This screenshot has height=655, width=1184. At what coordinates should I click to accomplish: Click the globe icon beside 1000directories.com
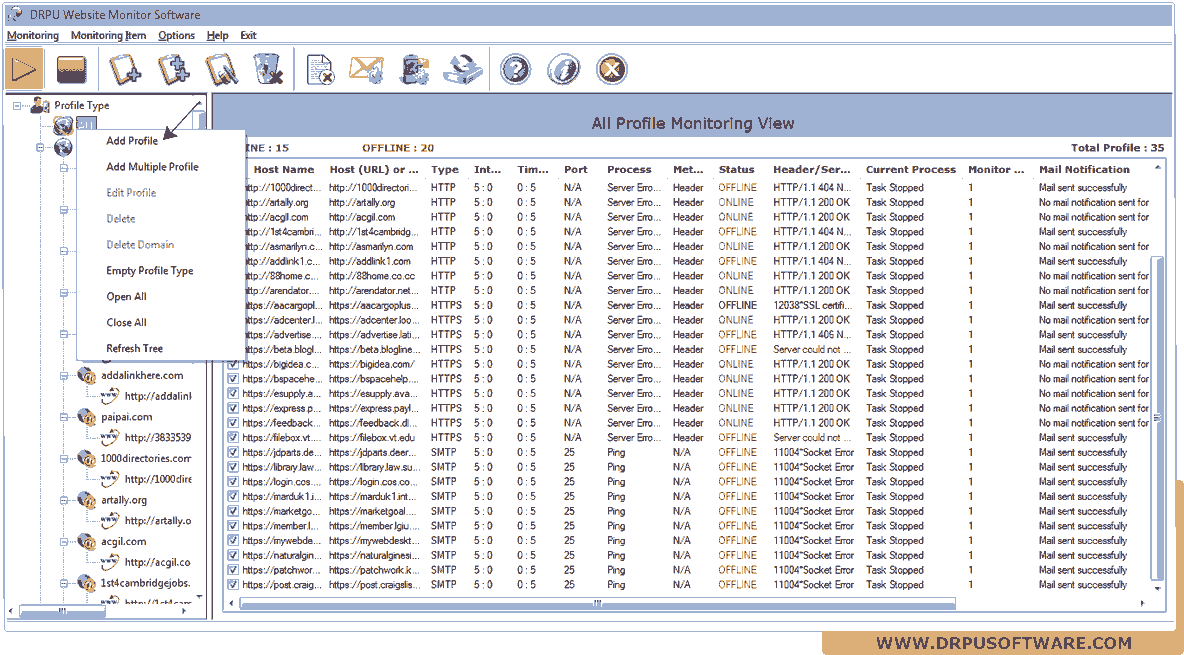pyautogui.click(x=86, y=458)
